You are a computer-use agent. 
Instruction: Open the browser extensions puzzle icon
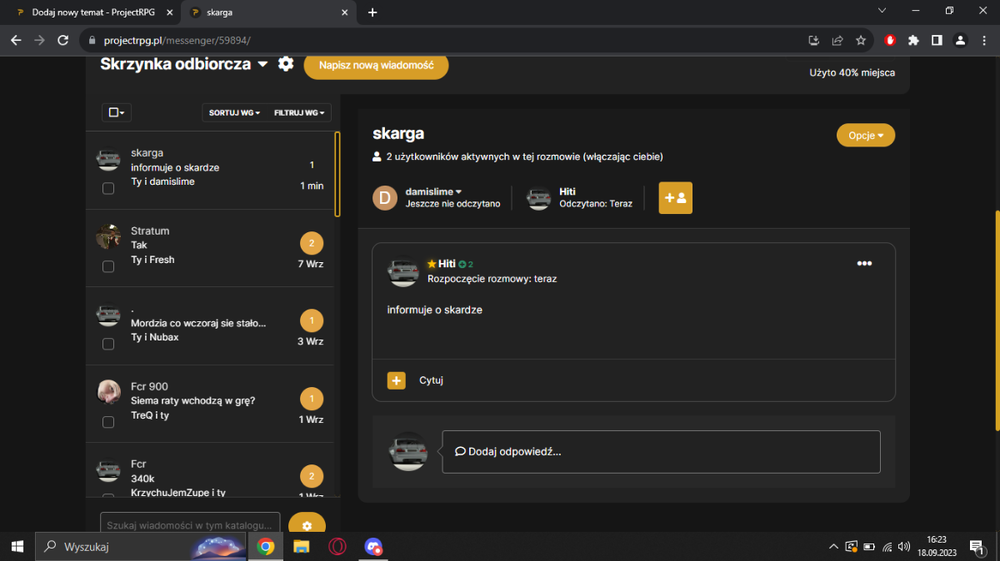click(x=913, y=40)
